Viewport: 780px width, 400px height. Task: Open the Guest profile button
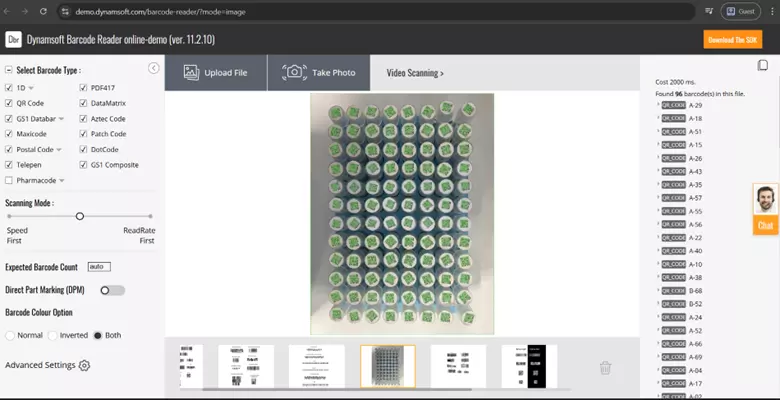740,11
